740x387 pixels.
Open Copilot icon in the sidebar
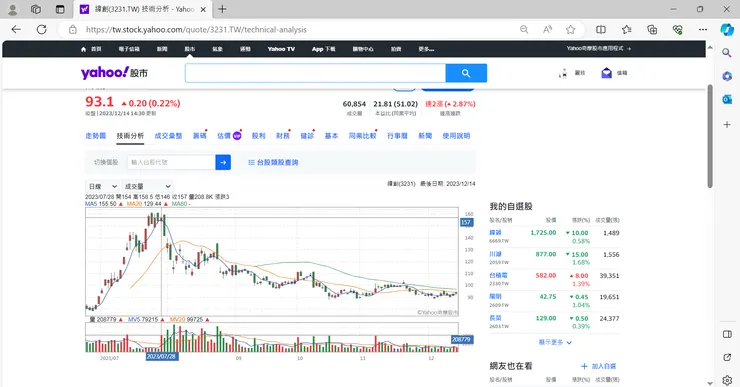click(x=727, y=29)
